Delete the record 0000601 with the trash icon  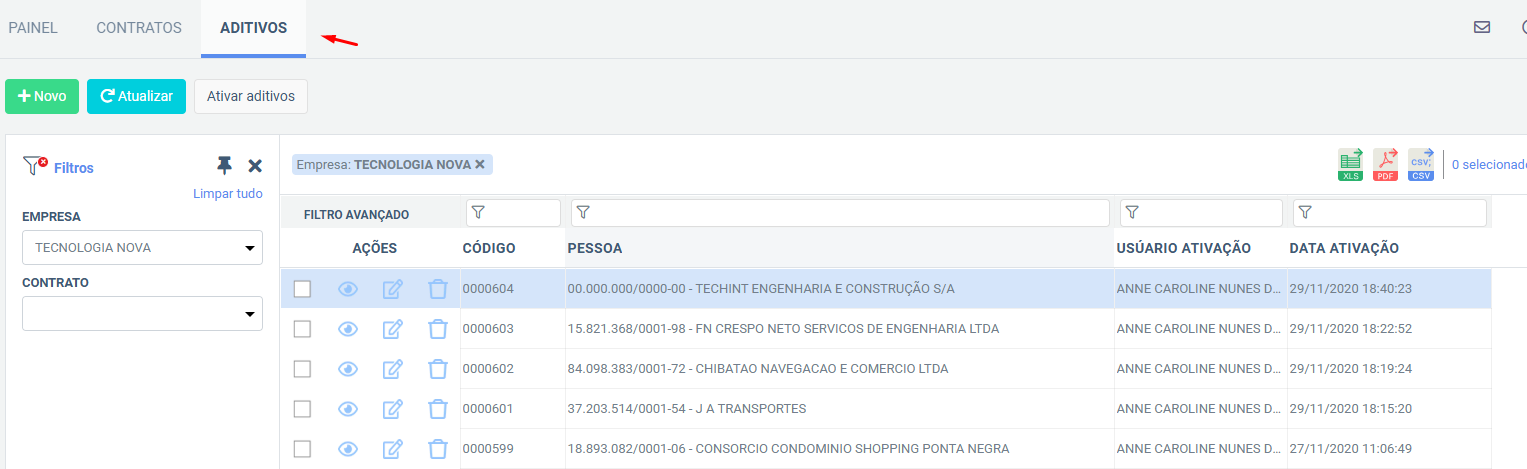pos(438,409)
